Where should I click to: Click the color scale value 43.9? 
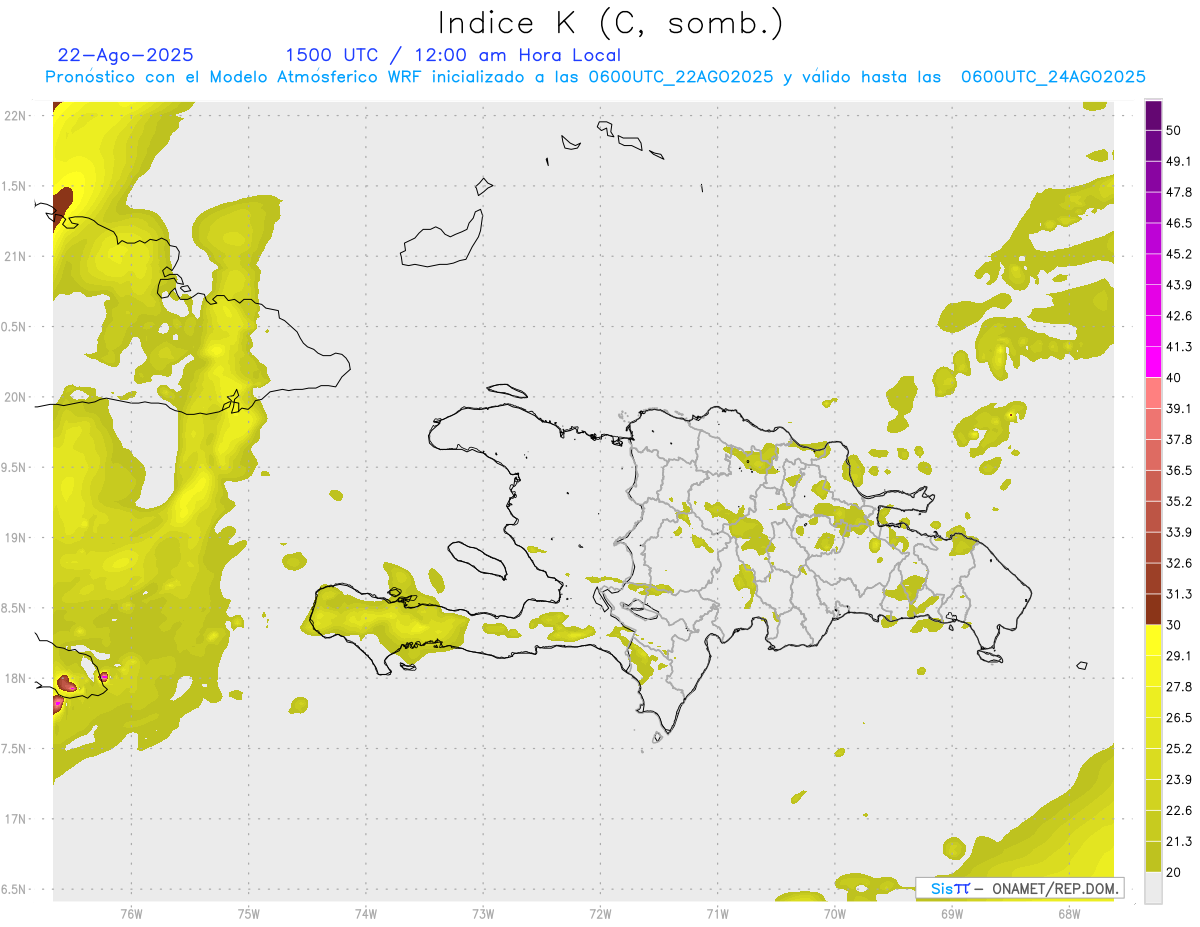(x=1180, y=285)
